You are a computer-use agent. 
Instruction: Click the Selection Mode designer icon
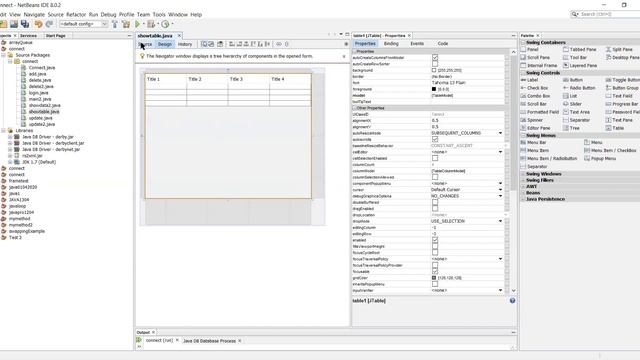tap(204, 44)
